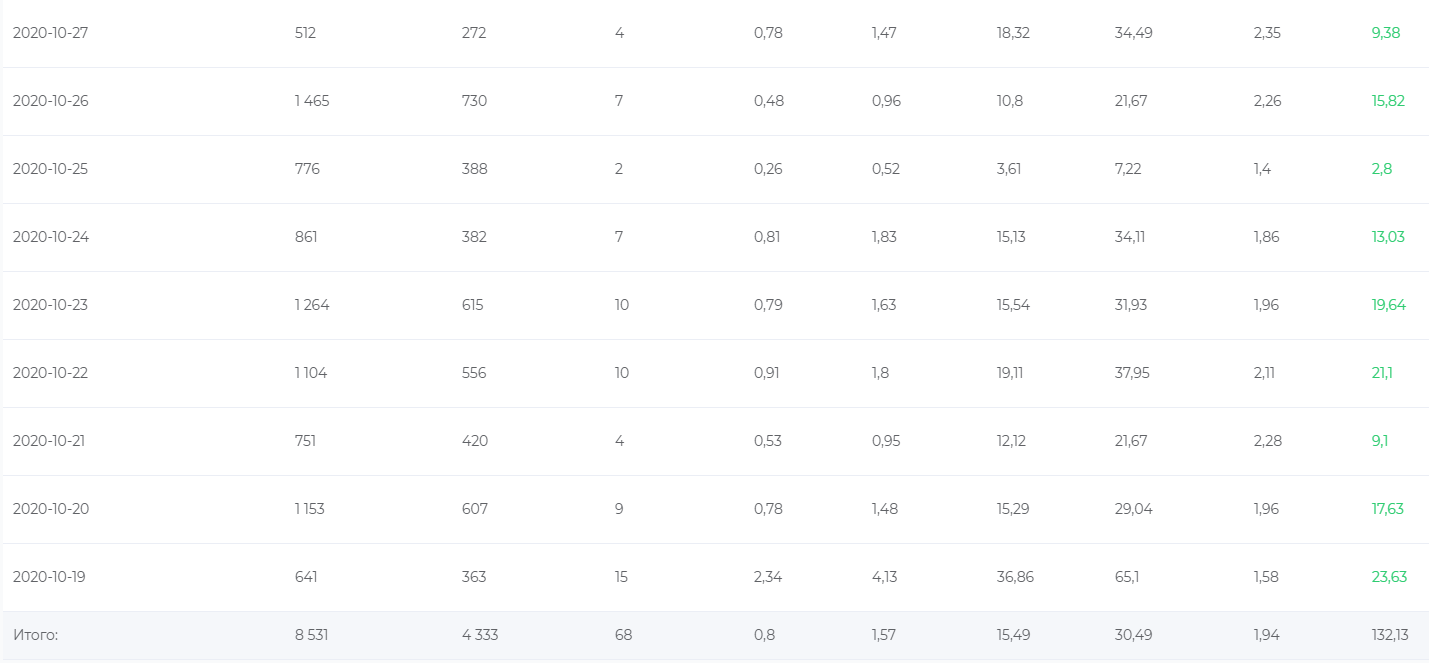The image size is (1429, 663).
Task: Click the green 23,63 value
Action: point(1389,577)
